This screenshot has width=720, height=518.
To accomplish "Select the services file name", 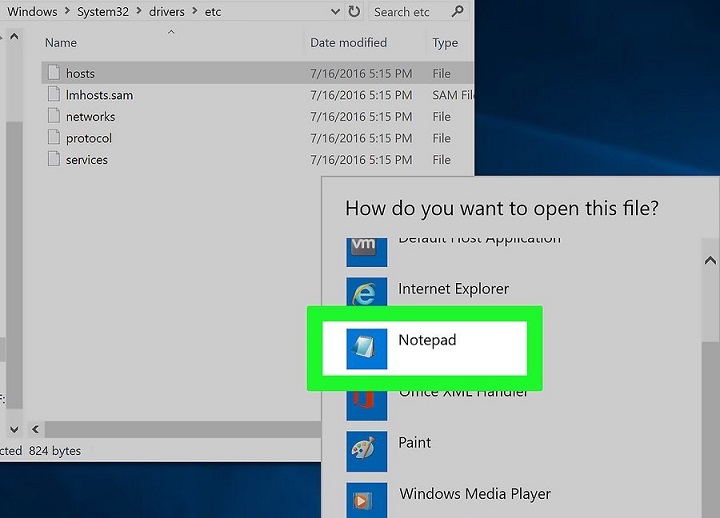I will click(x=86, y=160).
